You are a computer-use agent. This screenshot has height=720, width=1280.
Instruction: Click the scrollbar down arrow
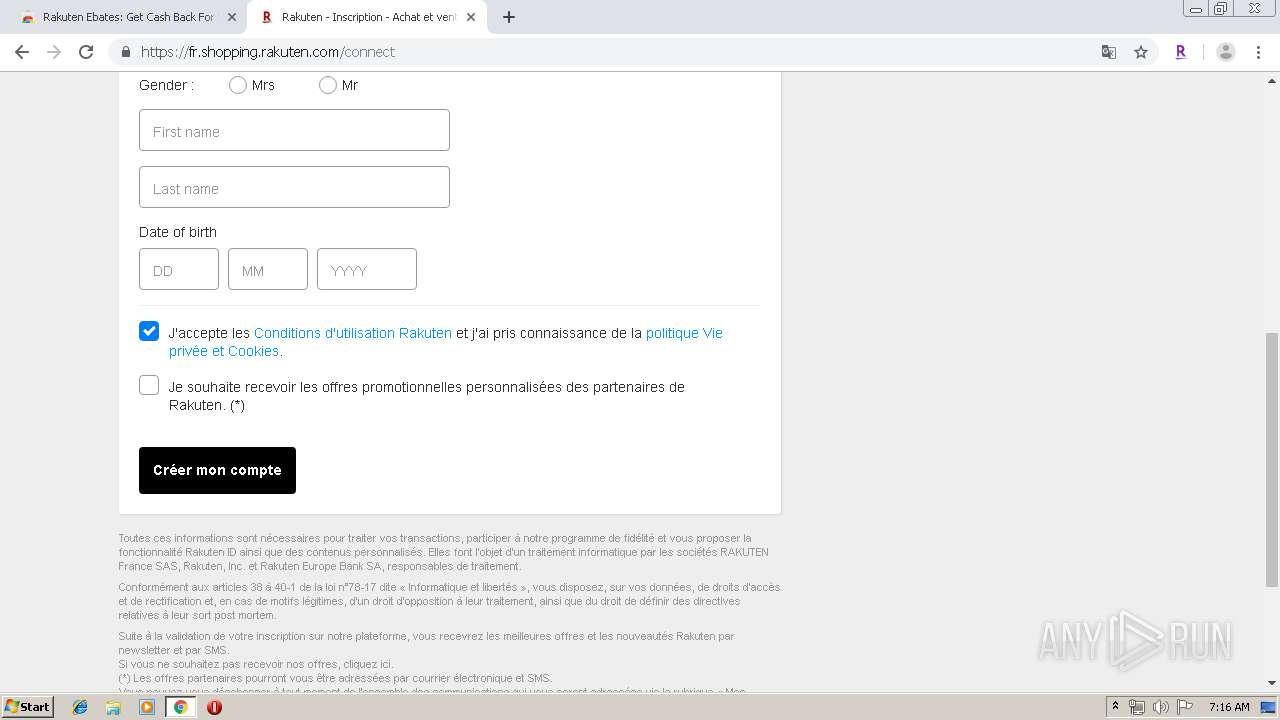pos(1272,683)
